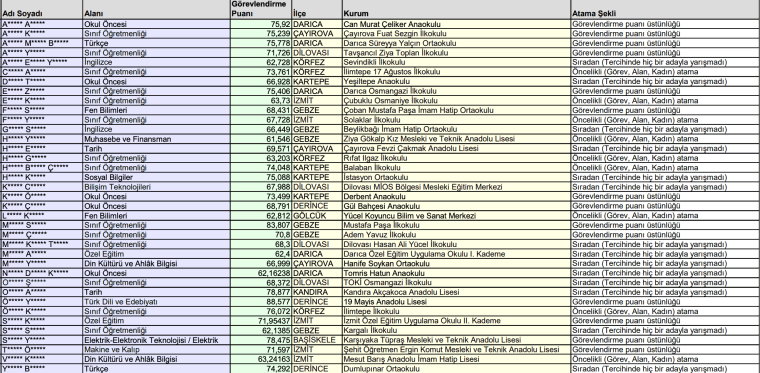The width and height of the screenshot is (760, 373).
Task: Select cell 'Beylikbağı İmam Hatip Ortaokulu'
Action: (x=456, y=130)
